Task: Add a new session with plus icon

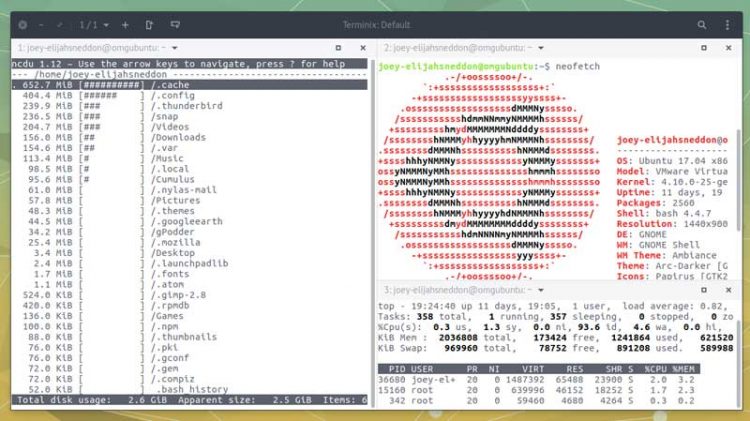Action: [x=125, y=25]
